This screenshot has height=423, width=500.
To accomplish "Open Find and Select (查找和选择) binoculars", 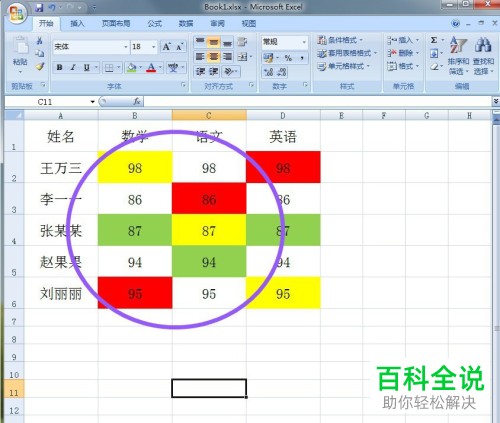I will pyautogui.click(x=483, y=56).
